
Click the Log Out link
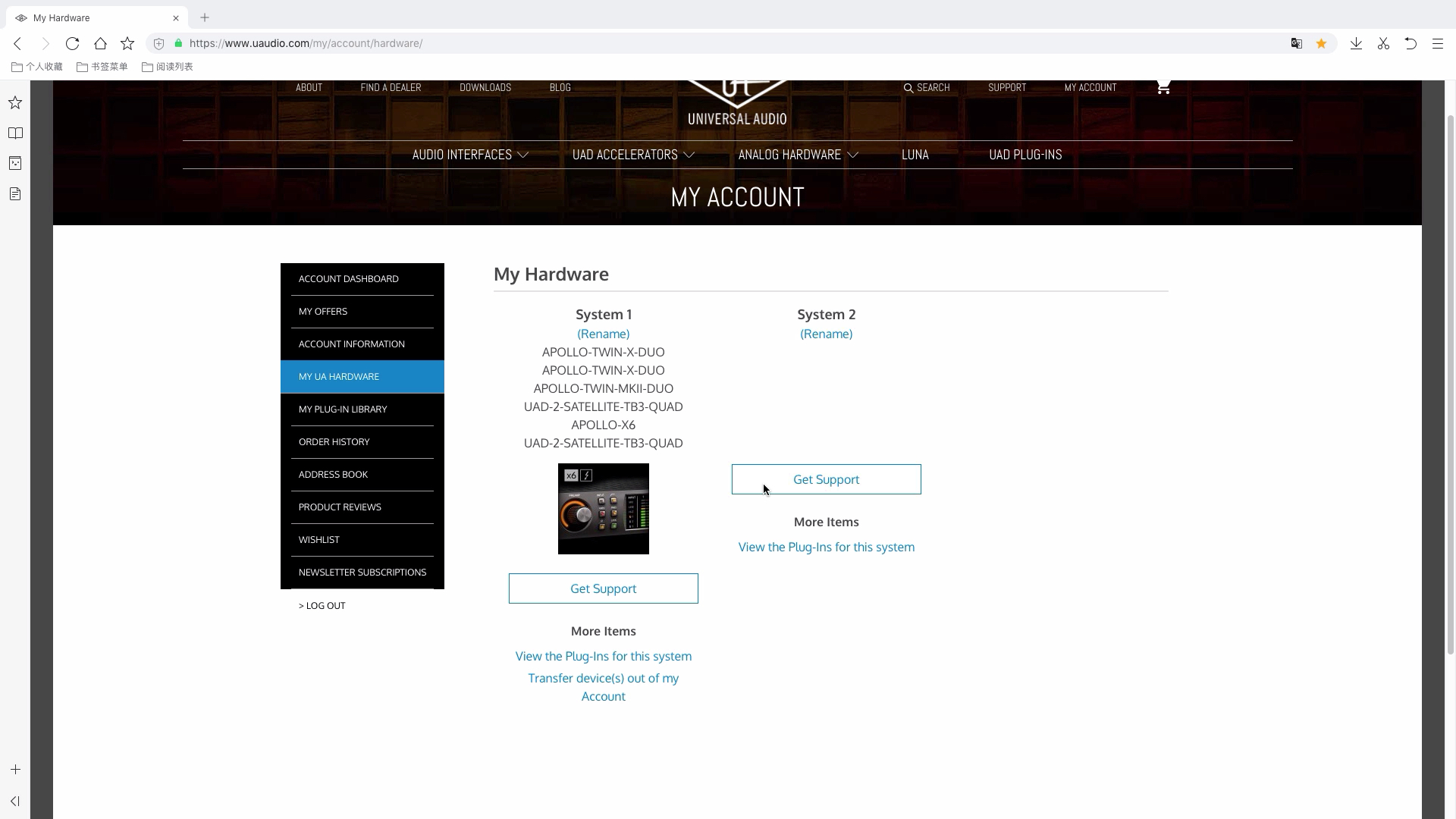[x=322, y=605]
